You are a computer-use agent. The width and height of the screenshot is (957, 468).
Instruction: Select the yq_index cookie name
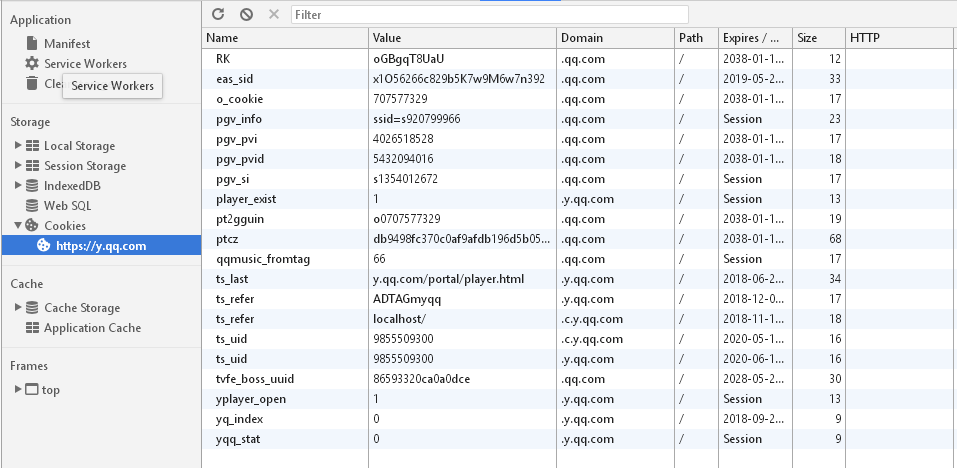(240, 419)
